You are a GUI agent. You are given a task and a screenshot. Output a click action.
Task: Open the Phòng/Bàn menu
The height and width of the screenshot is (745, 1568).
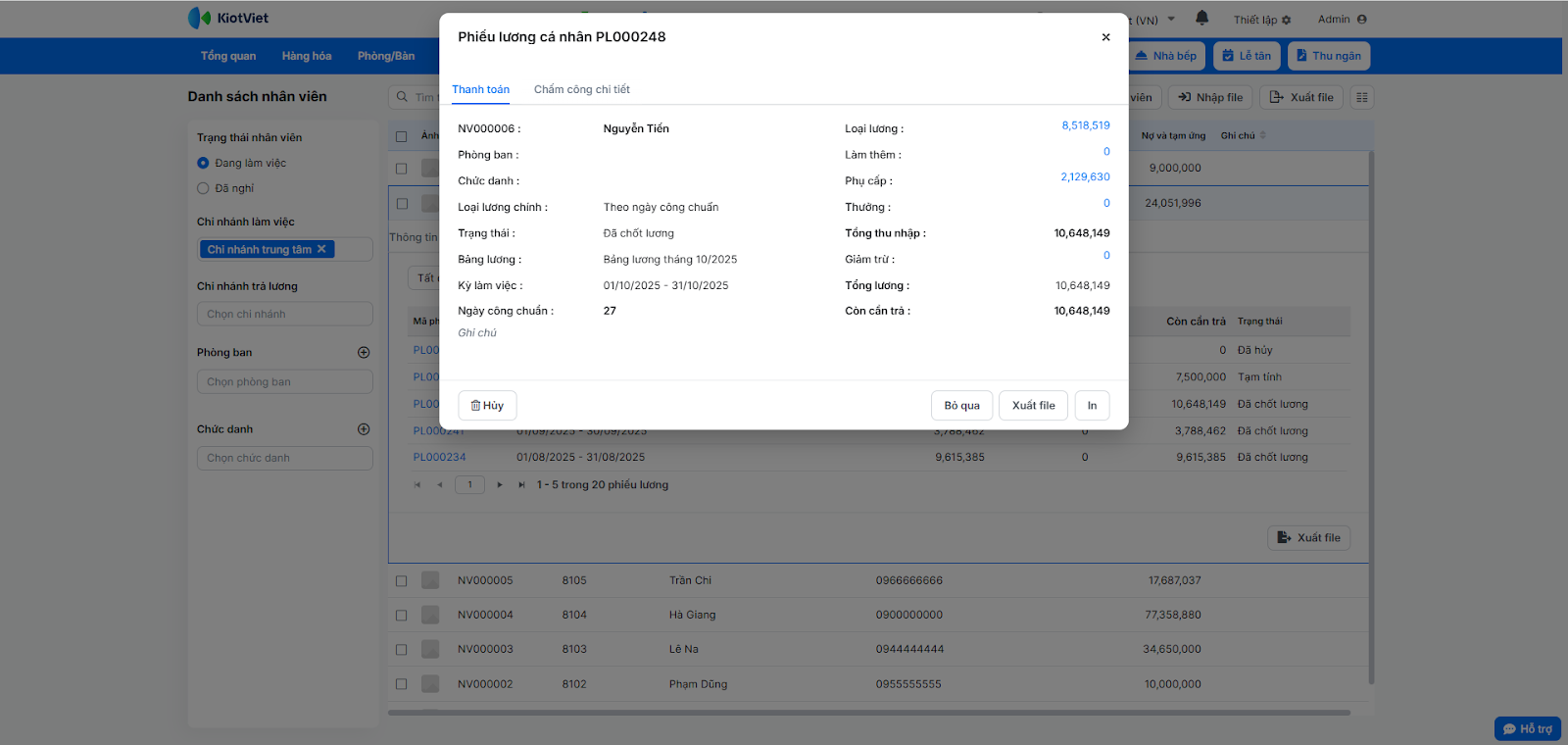pyautogui.click(x=386, y=56)
